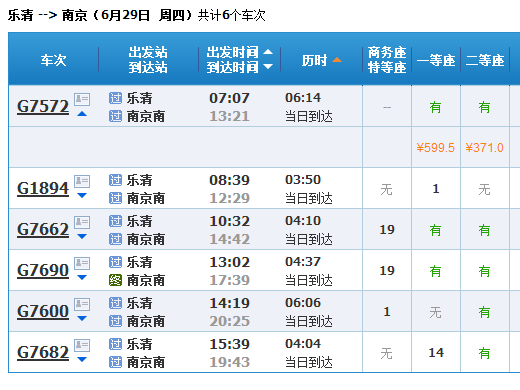
Task: Click 过 icon beside 乐清 in G7690 row
Action: click(115, 262)
